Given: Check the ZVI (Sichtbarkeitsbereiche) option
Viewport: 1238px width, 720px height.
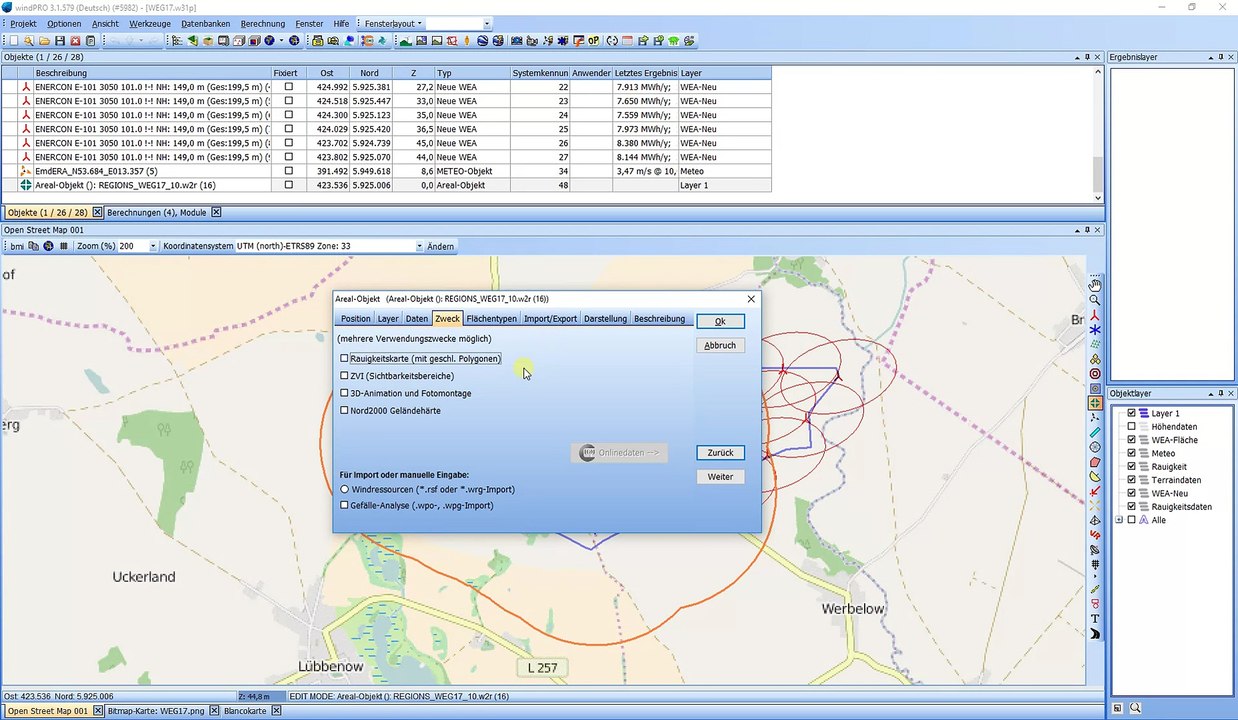Looking at the screenshot, I should (344, 376).
